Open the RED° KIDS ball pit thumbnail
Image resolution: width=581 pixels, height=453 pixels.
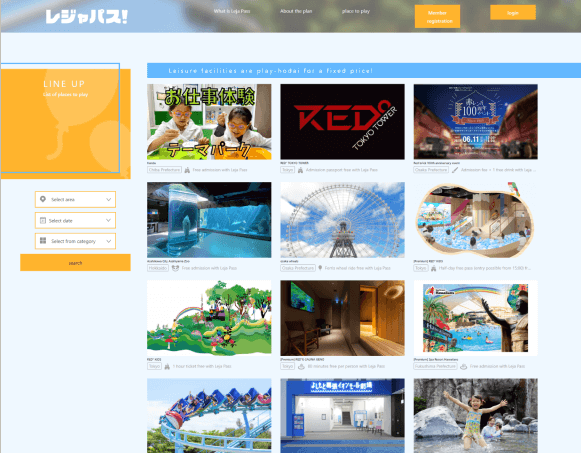point(476,220)
